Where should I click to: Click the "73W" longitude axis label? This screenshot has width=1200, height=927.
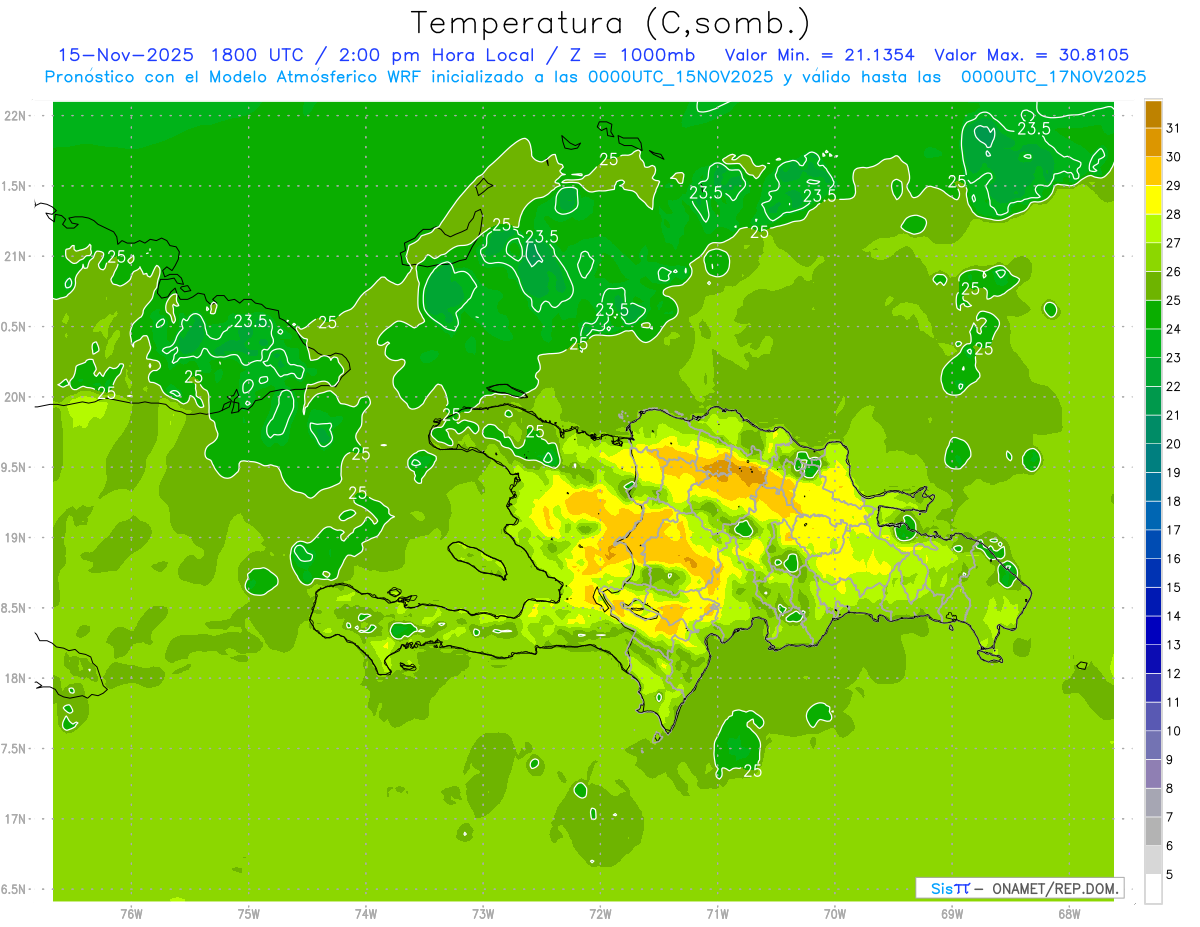tap(483, 914)
